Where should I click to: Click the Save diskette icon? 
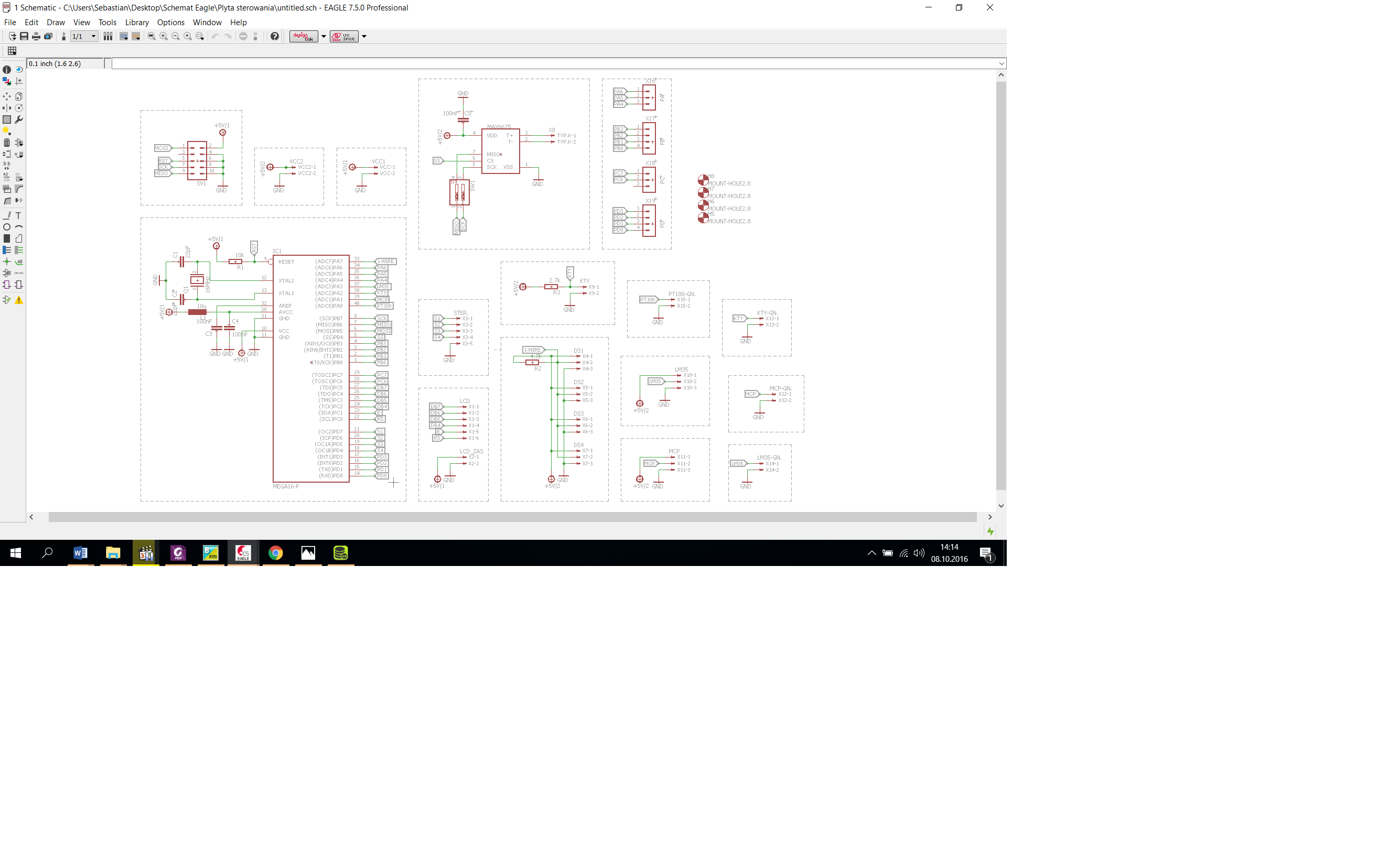(24, 36)
